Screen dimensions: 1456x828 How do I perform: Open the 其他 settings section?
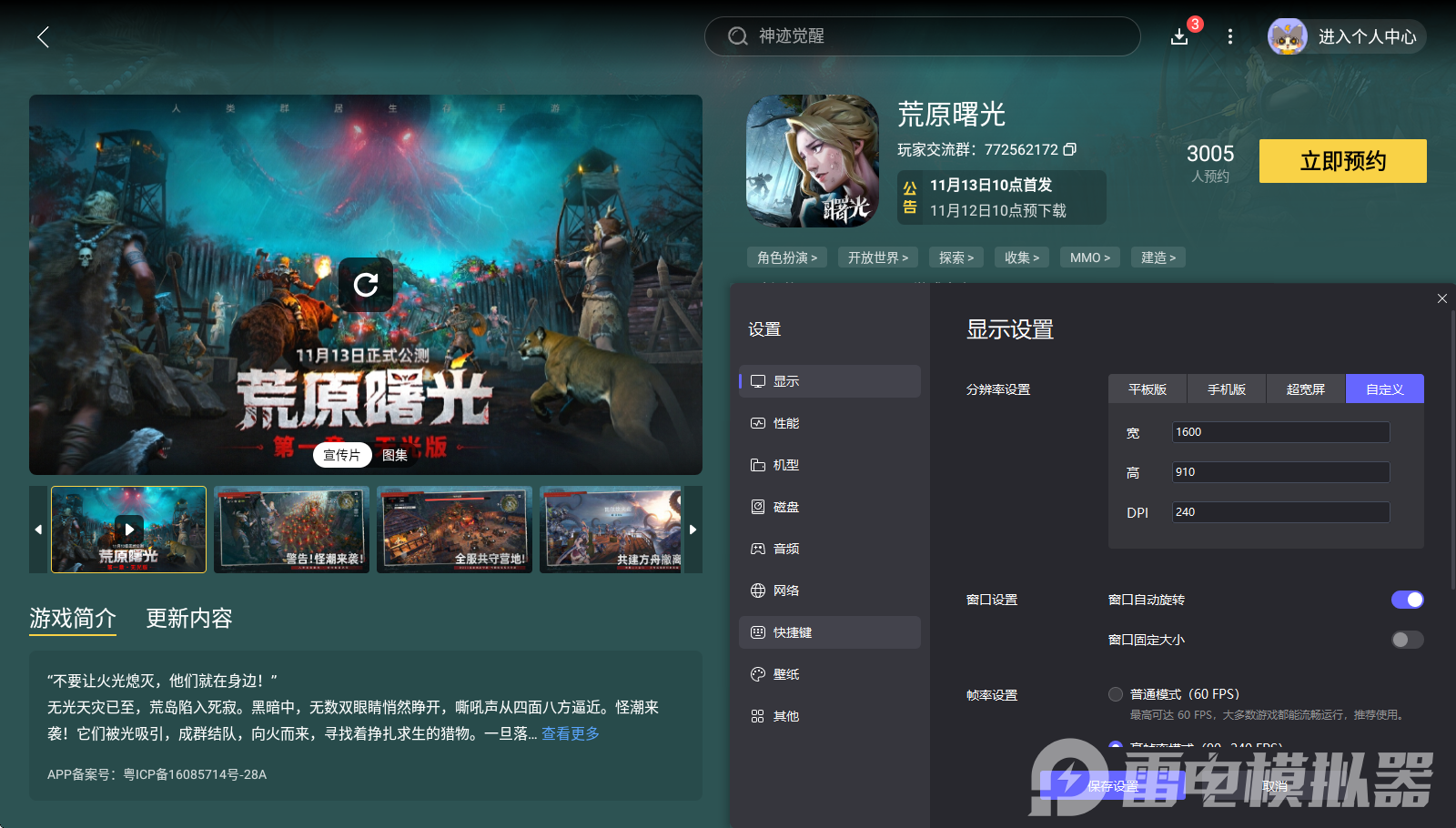pos(830,716)
